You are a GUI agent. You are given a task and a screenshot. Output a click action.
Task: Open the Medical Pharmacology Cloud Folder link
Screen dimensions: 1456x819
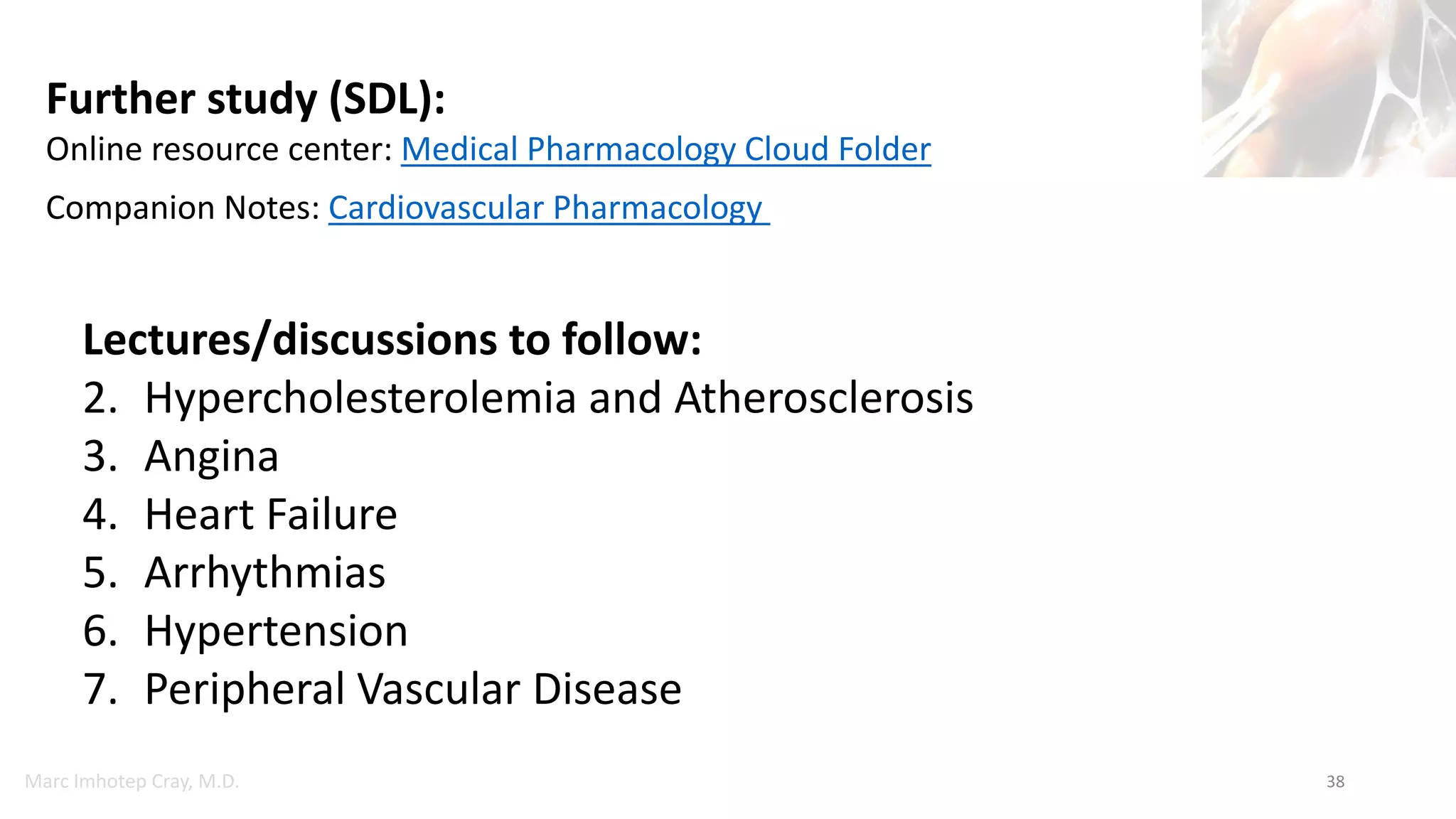point(665,150)
